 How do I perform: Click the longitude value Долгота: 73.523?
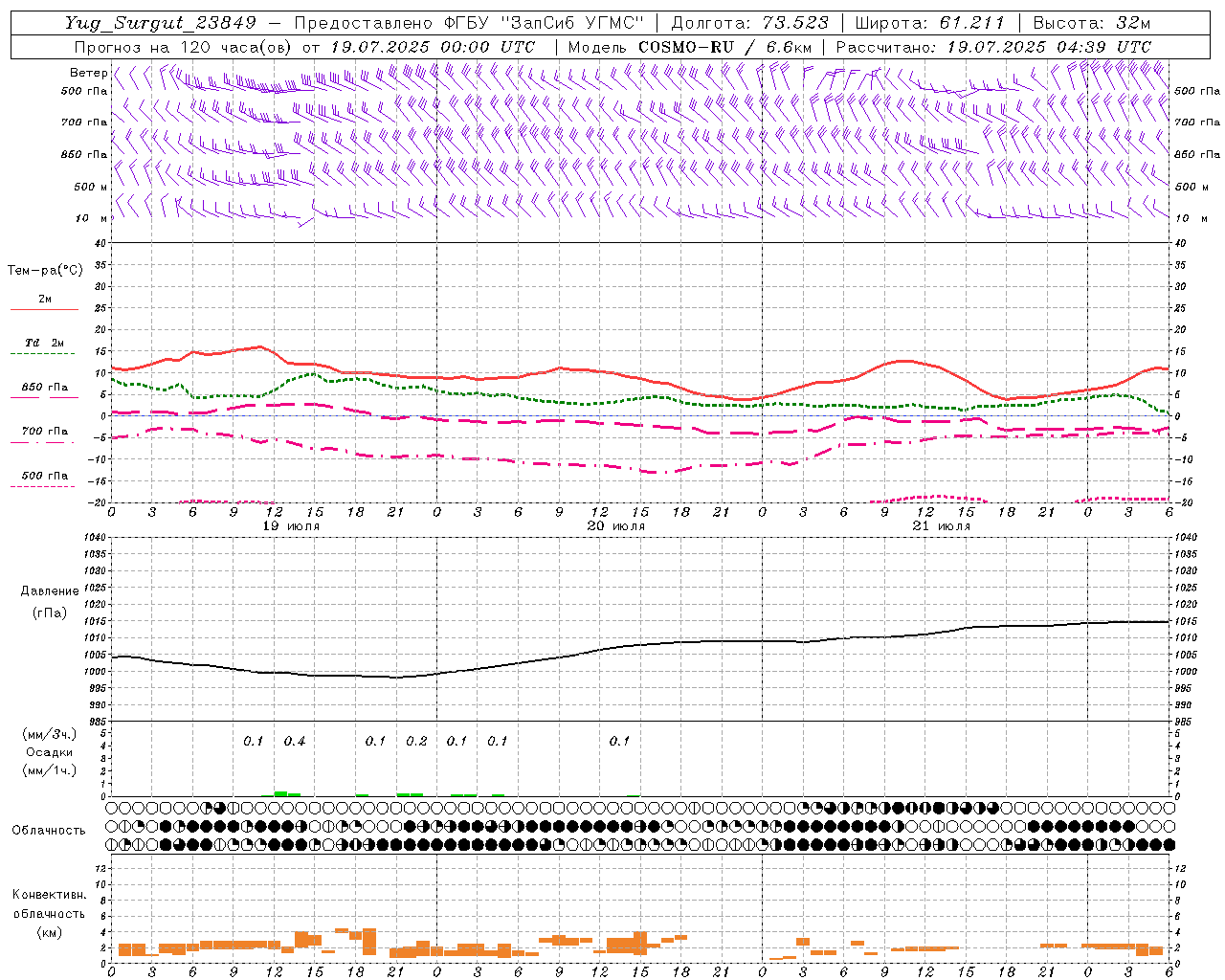coord(748,23)
